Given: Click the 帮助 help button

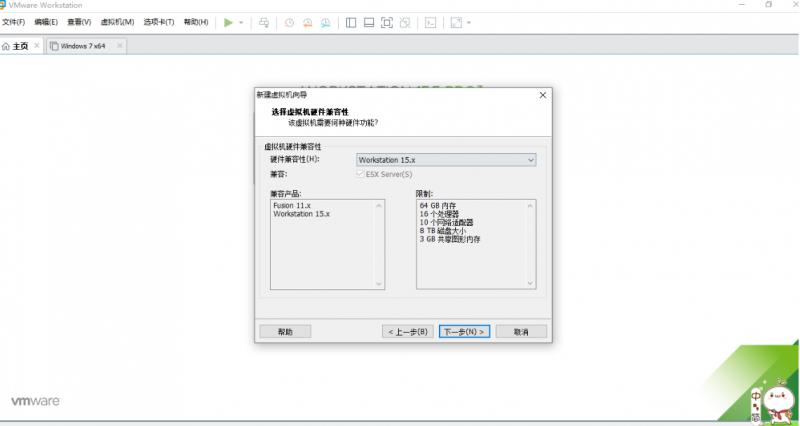Looking at the screenshot, I should click(285, 332).
